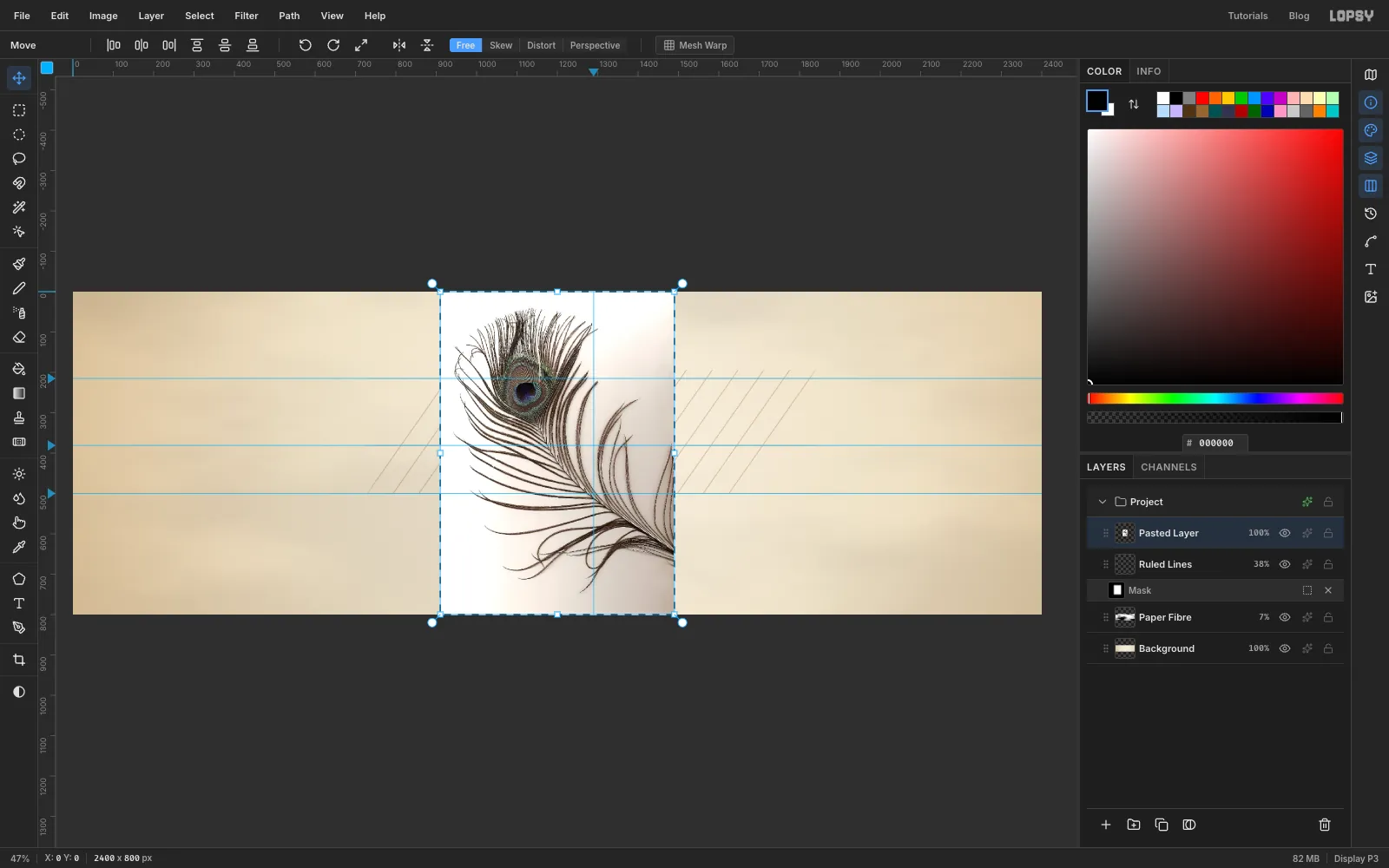Switch to the Info tab
The width and height of the screenshot is (1389, 868).
(x=1149, y=71)
